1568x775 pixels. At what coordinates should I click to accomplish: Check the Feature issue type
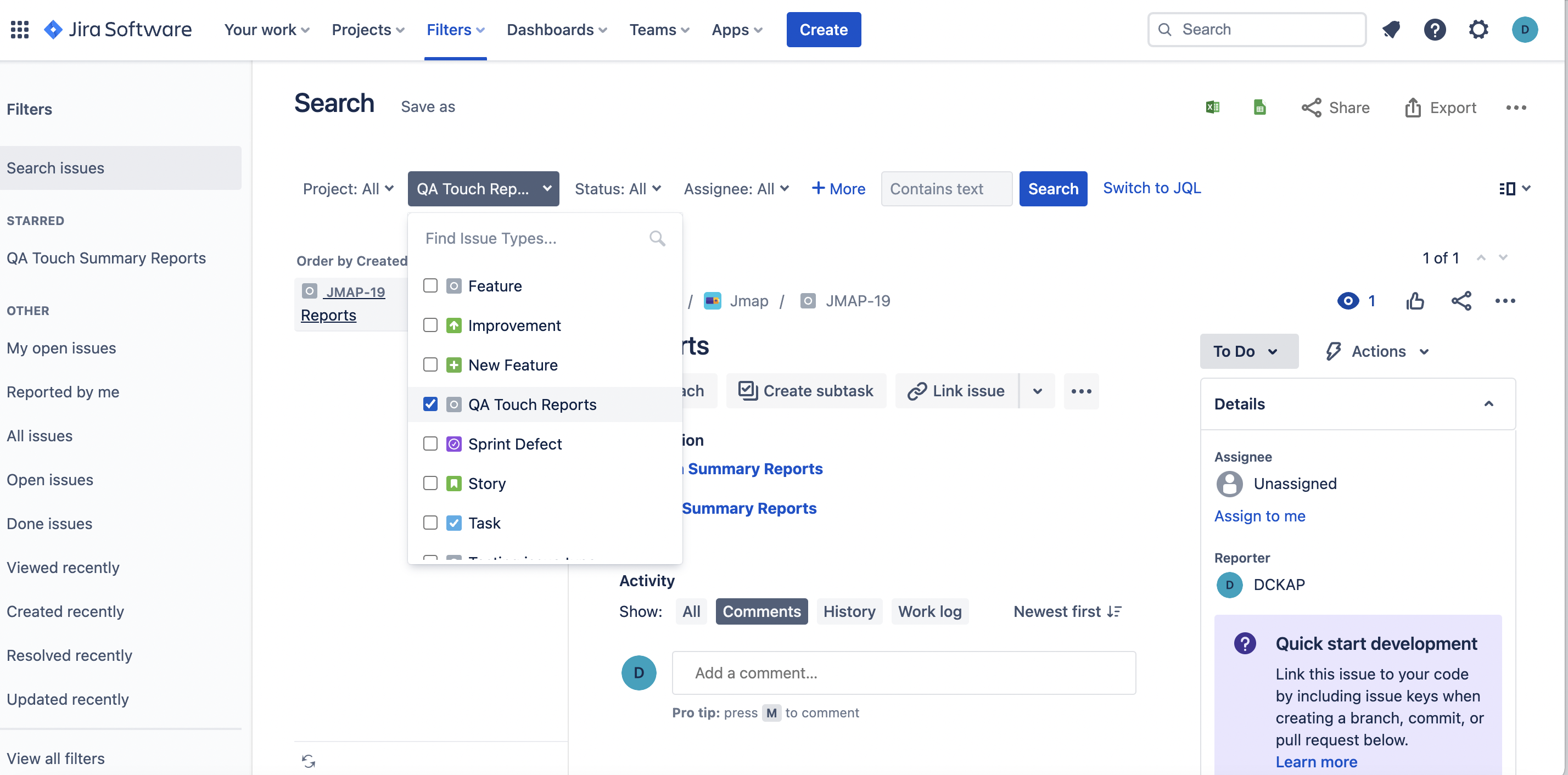430,285
